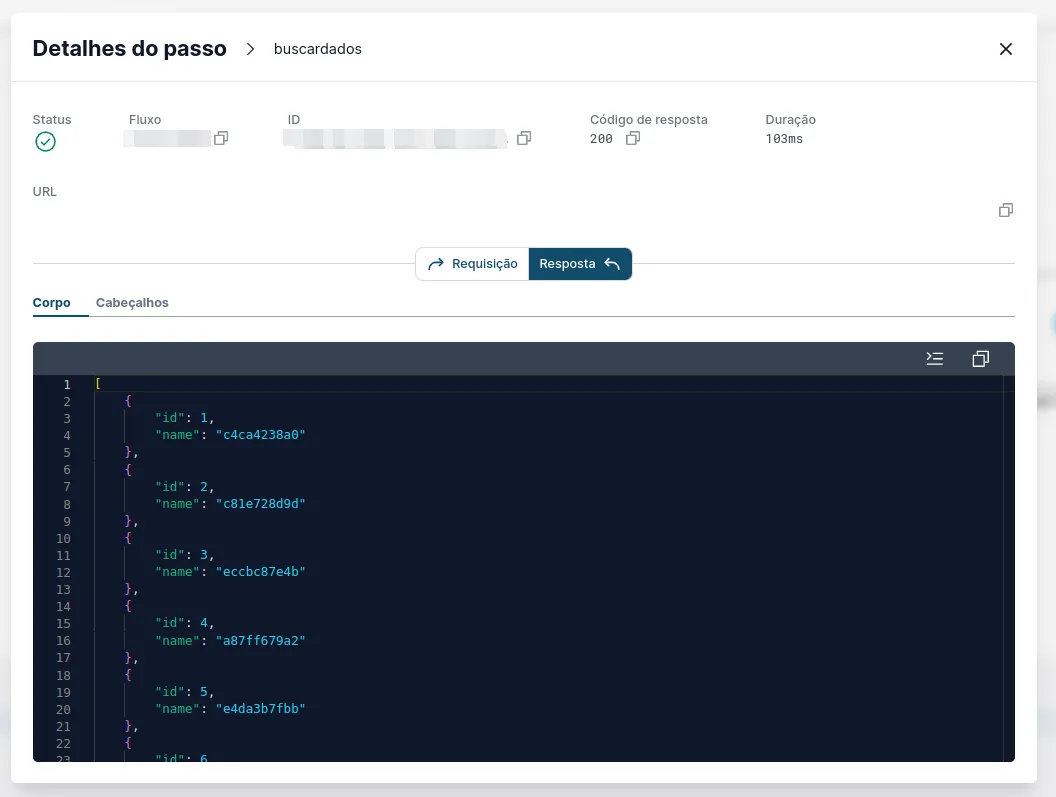Screen dimensions: 1056x797
Task: Click the opening bracket on line 1
Action: [98, 383]
